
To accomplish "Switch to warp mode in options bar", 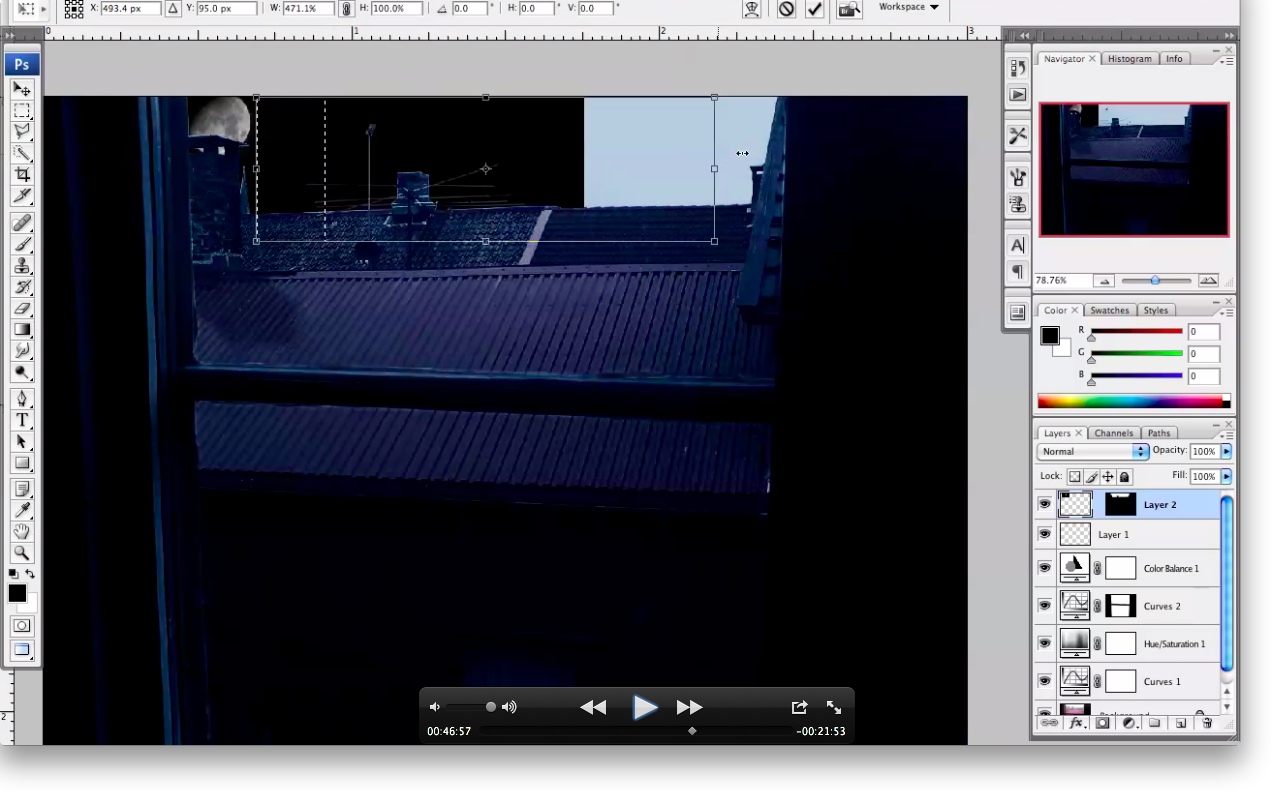I will [752, 9].
